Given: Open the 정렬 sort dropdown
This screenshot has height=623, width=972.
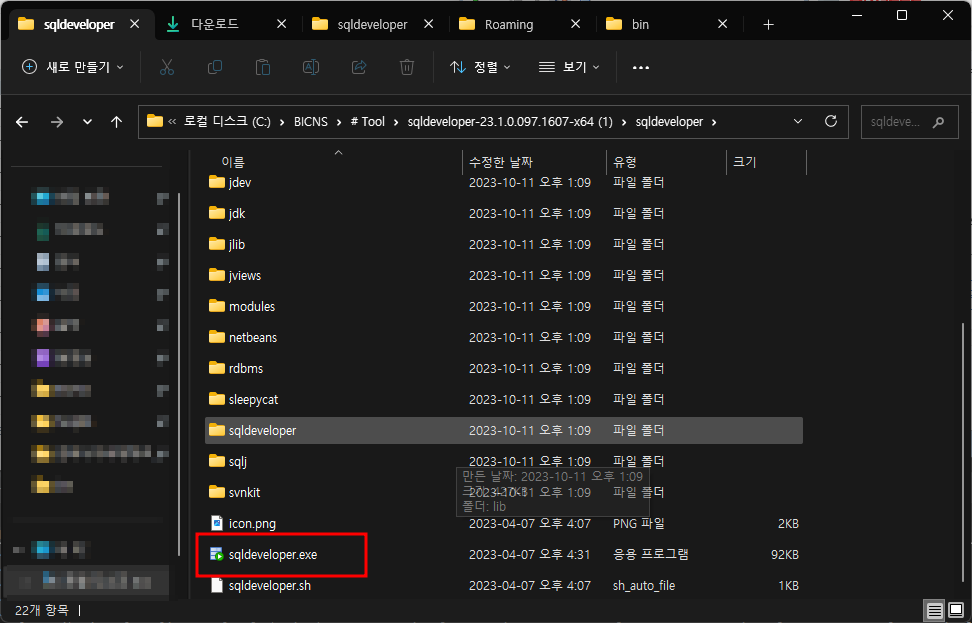Looking at the screenshot, I should 480,67.
